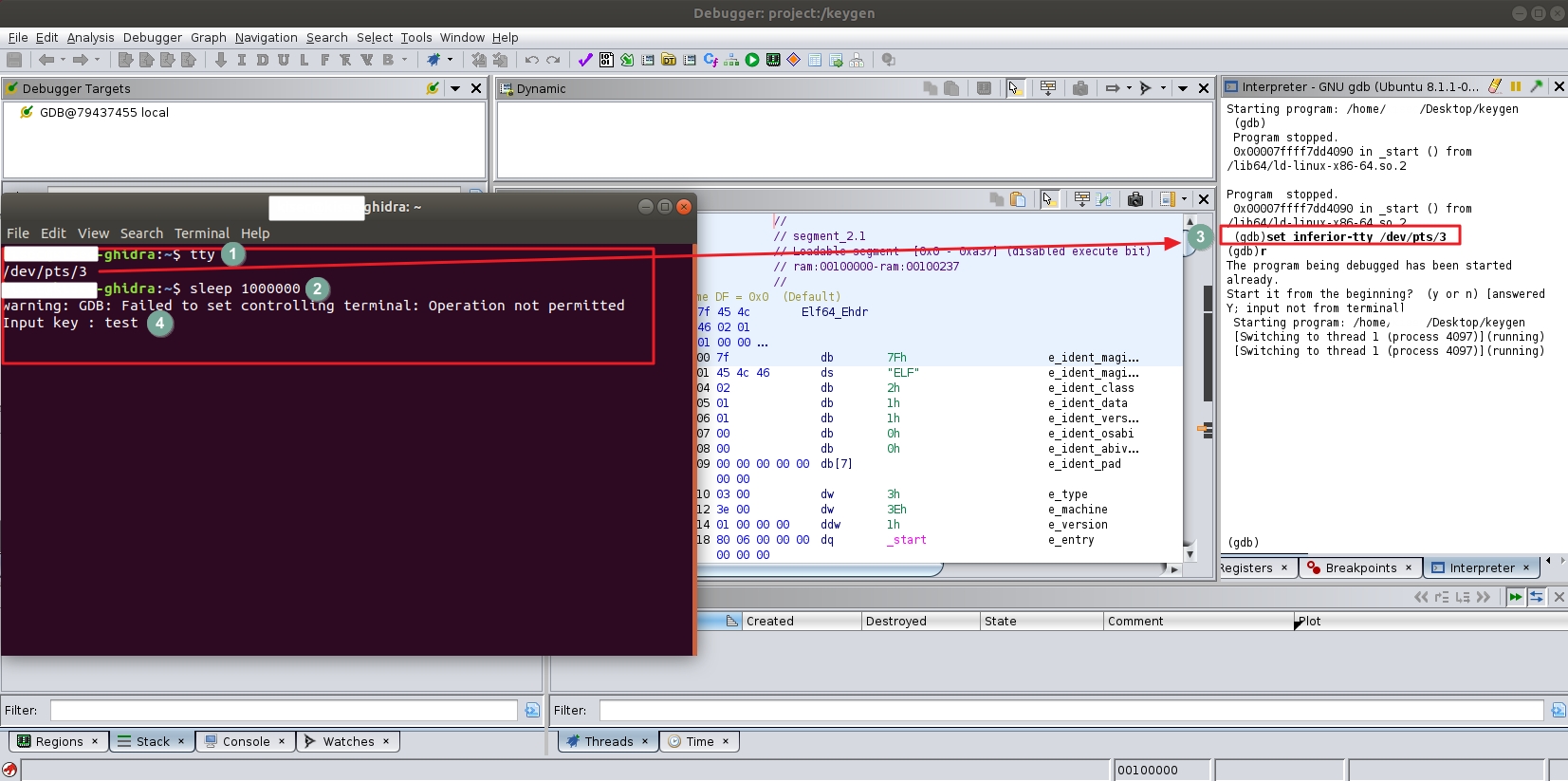Switch to the Regions tab
Image resolution: width=1568 pixels, height=781 pixels.
point(59,741)
